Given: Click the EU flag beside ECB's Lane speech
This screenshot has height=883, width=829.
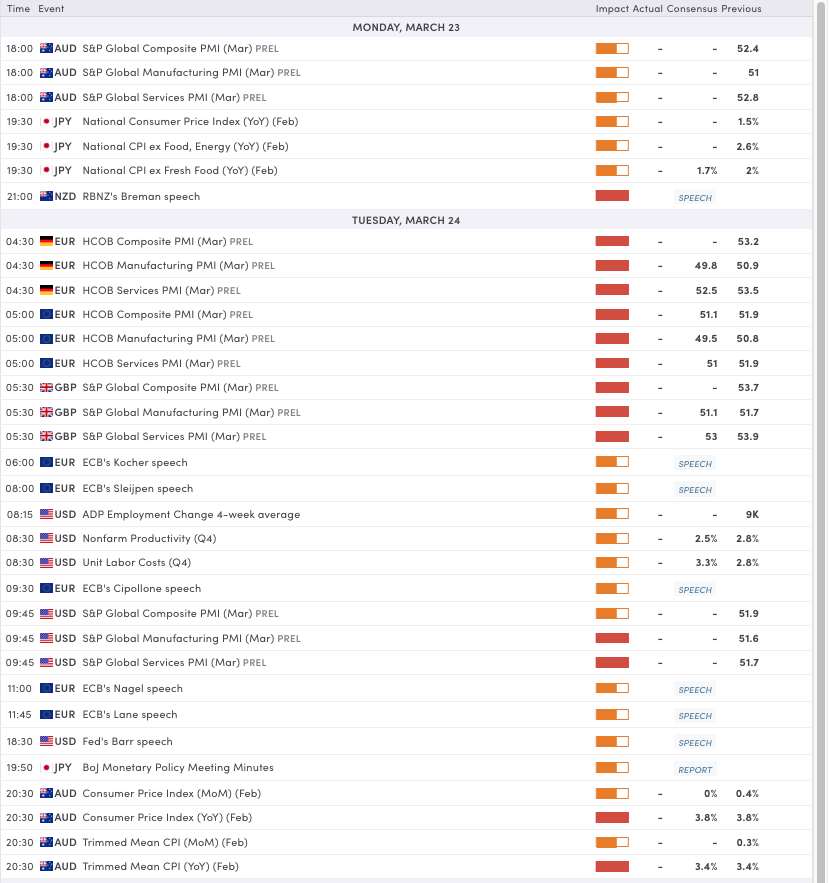Looking at the screenshot, I should [46, 715].
